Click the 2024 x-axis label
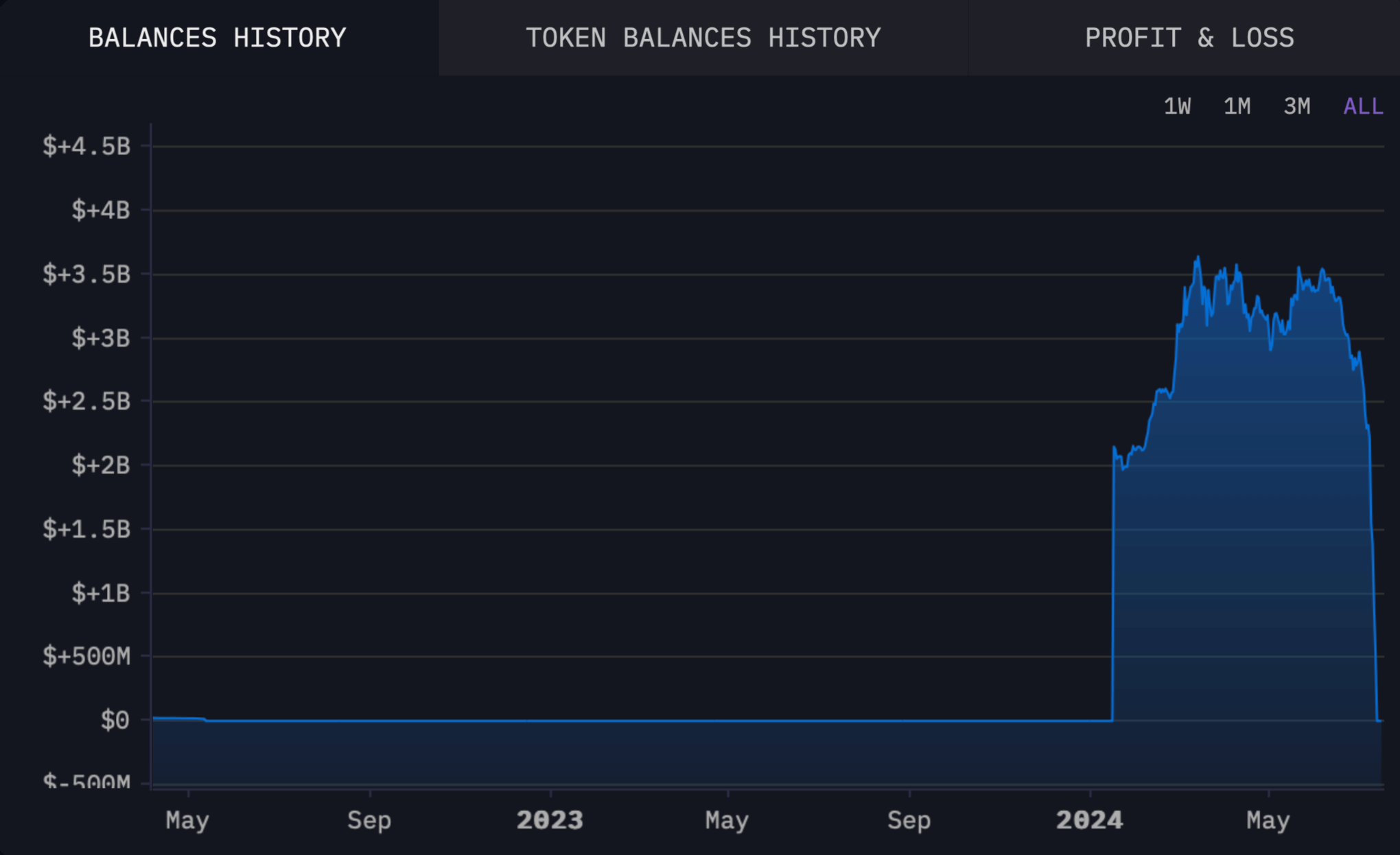 tap(1089, 820)
